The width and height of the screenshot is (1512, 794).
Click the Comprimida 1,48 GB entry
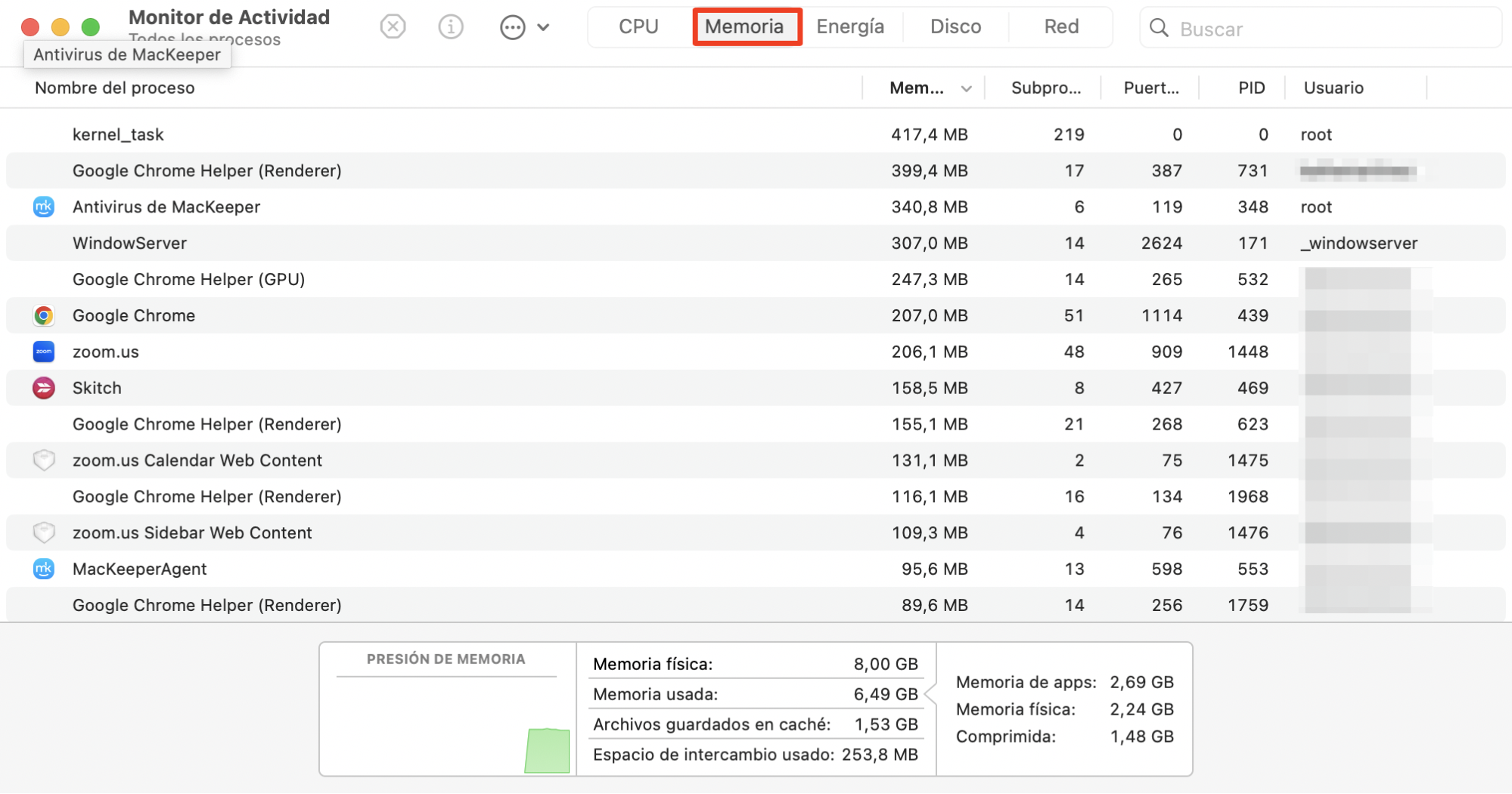point(1065,737)
